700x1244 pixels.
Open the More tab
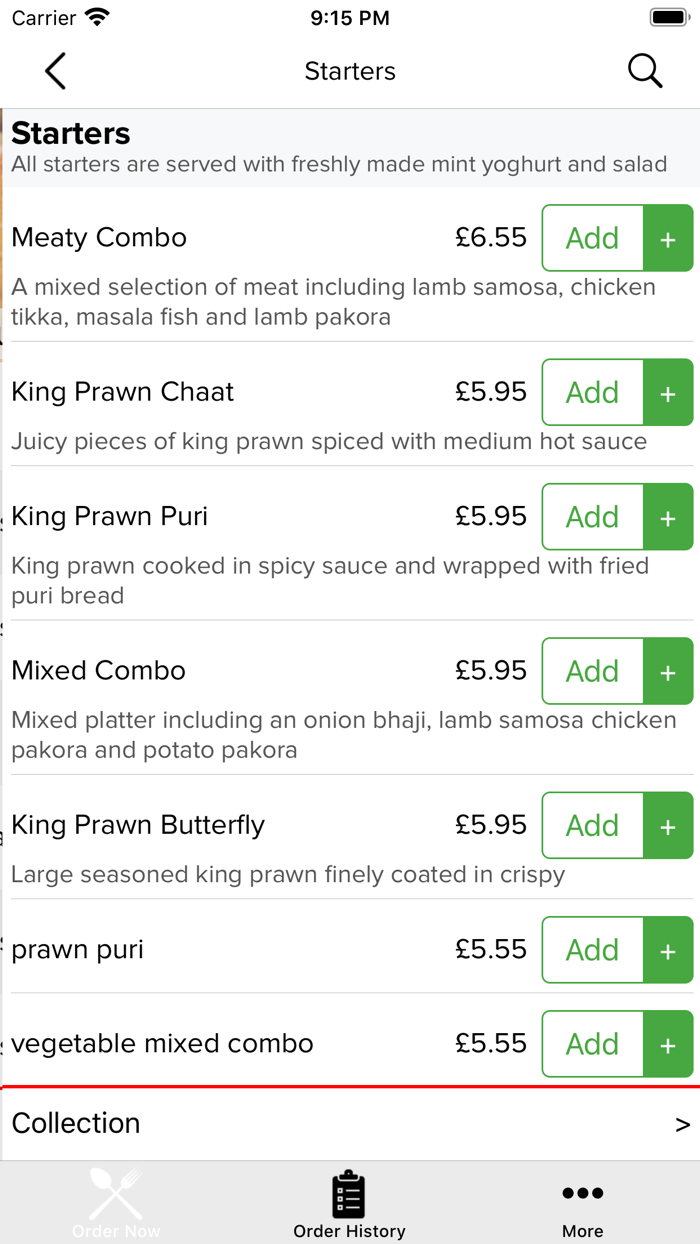click(x=582, y=1203)
